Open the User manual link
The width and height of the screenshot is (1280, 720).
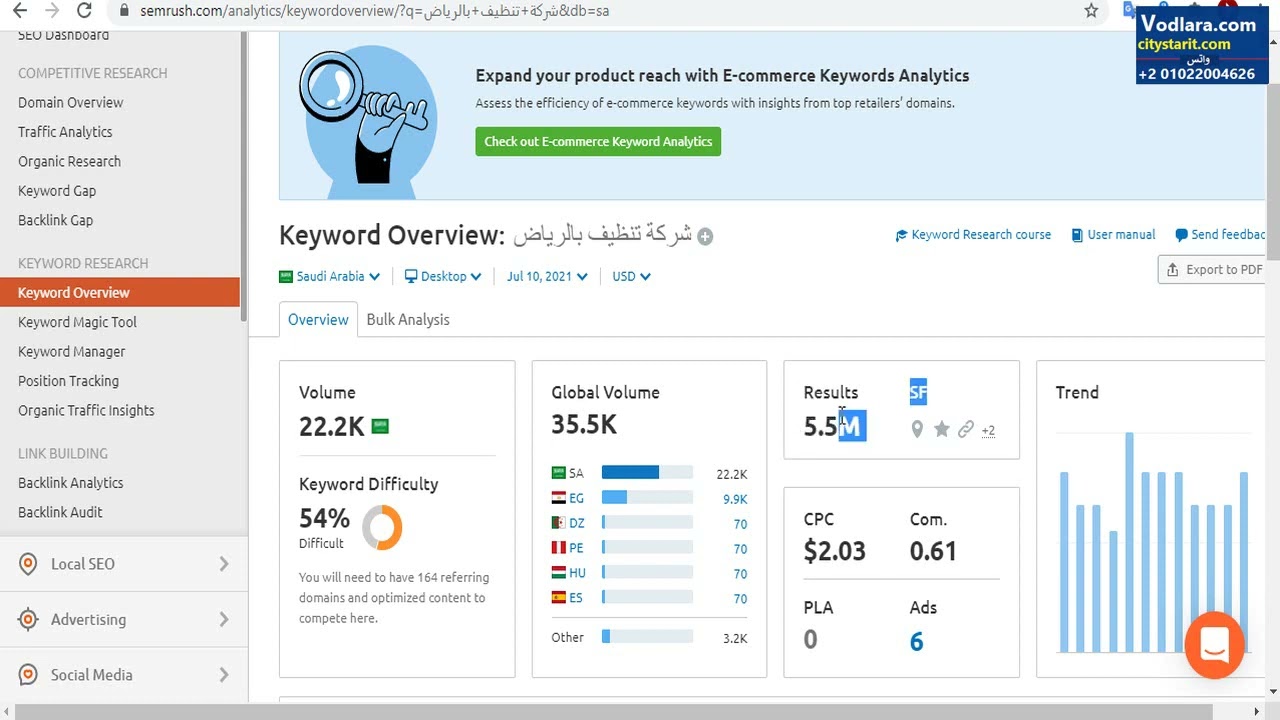click(x=1113, y=235)
